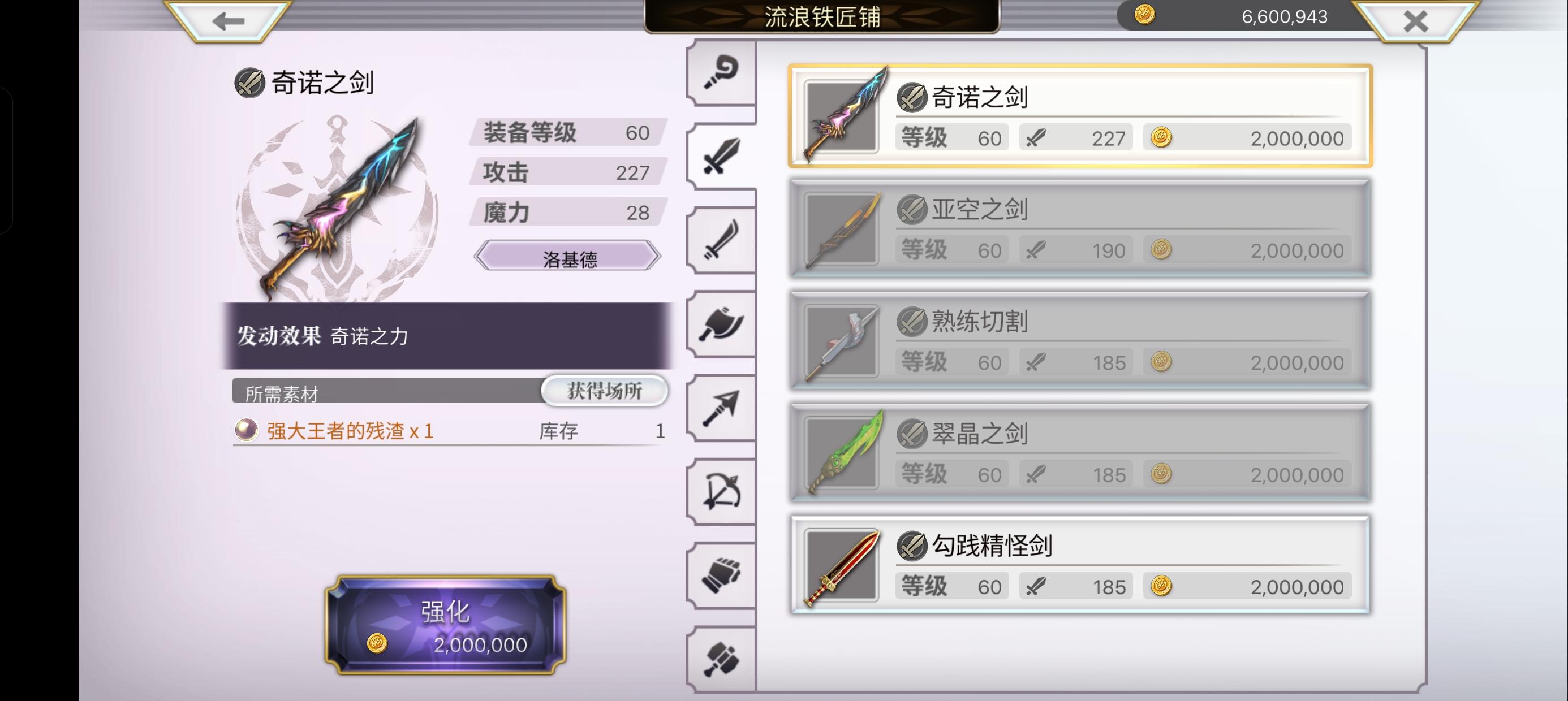Choose 熟练切割 from the weapon list

[x=1080, y=341]
